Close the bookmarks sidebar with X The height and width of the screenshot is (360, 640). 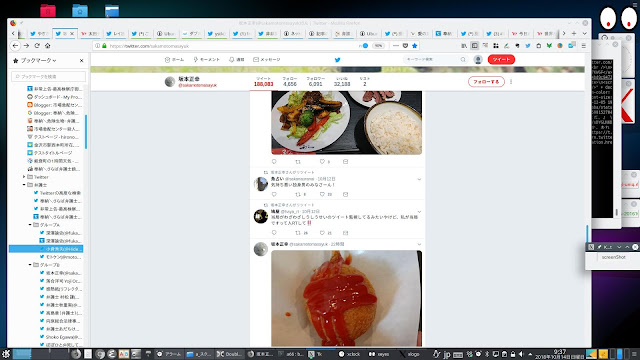pos(82,60)
